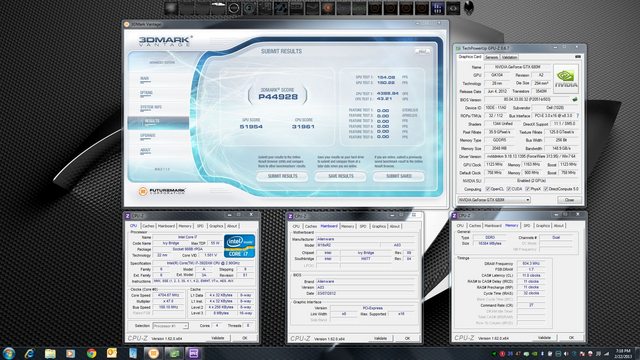Launch Internet Explorer from the taskbar
Image resolution: width=640 pixels, height=360 pixels.
[29, 353]
